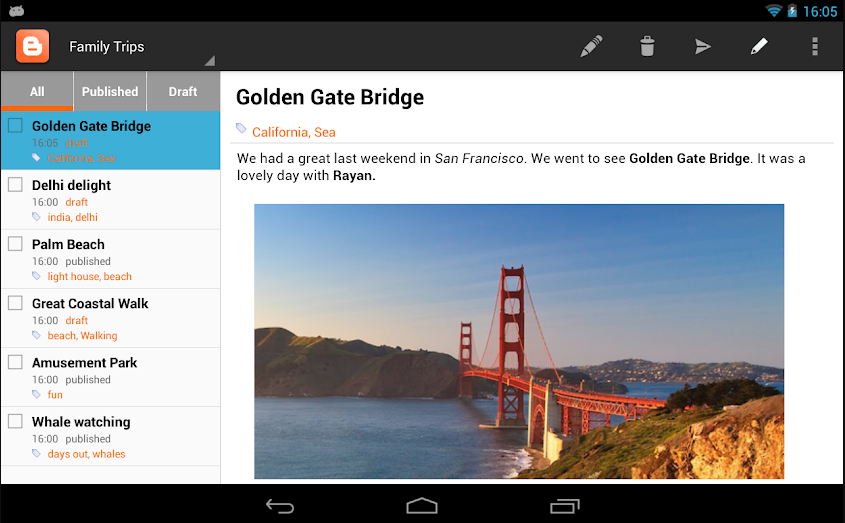Screen dimensions: 845x523
Task: Tap the Android back navigation button
Action: (x=280, y=506)
